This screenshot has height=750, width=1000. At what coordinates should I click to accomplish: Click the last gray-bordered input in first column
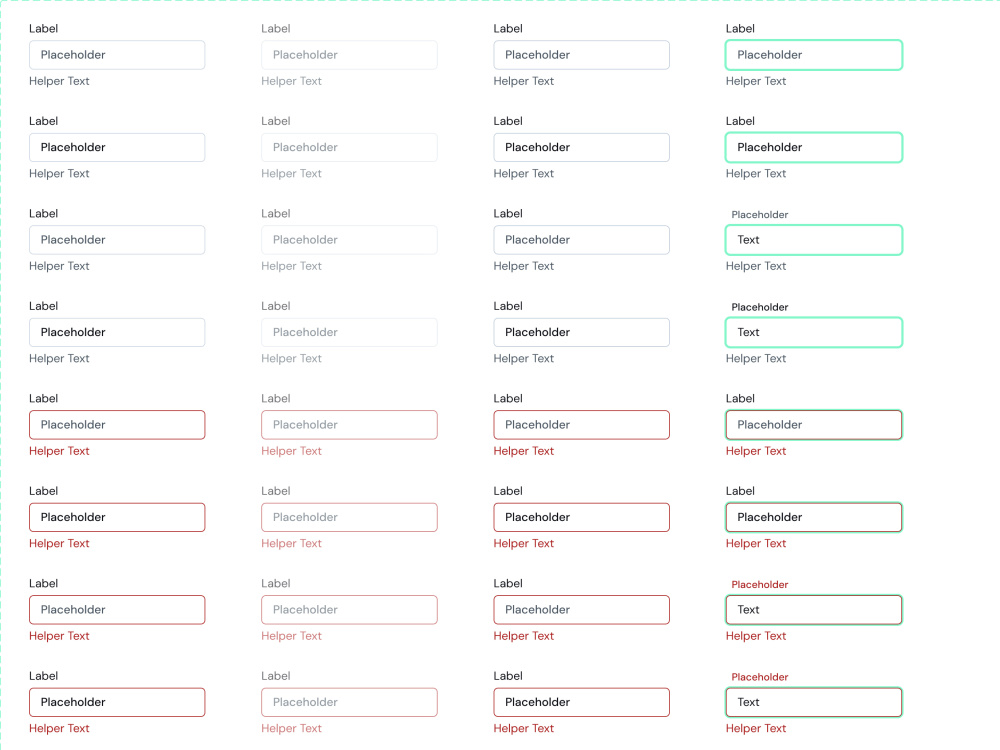click(117, 332)
